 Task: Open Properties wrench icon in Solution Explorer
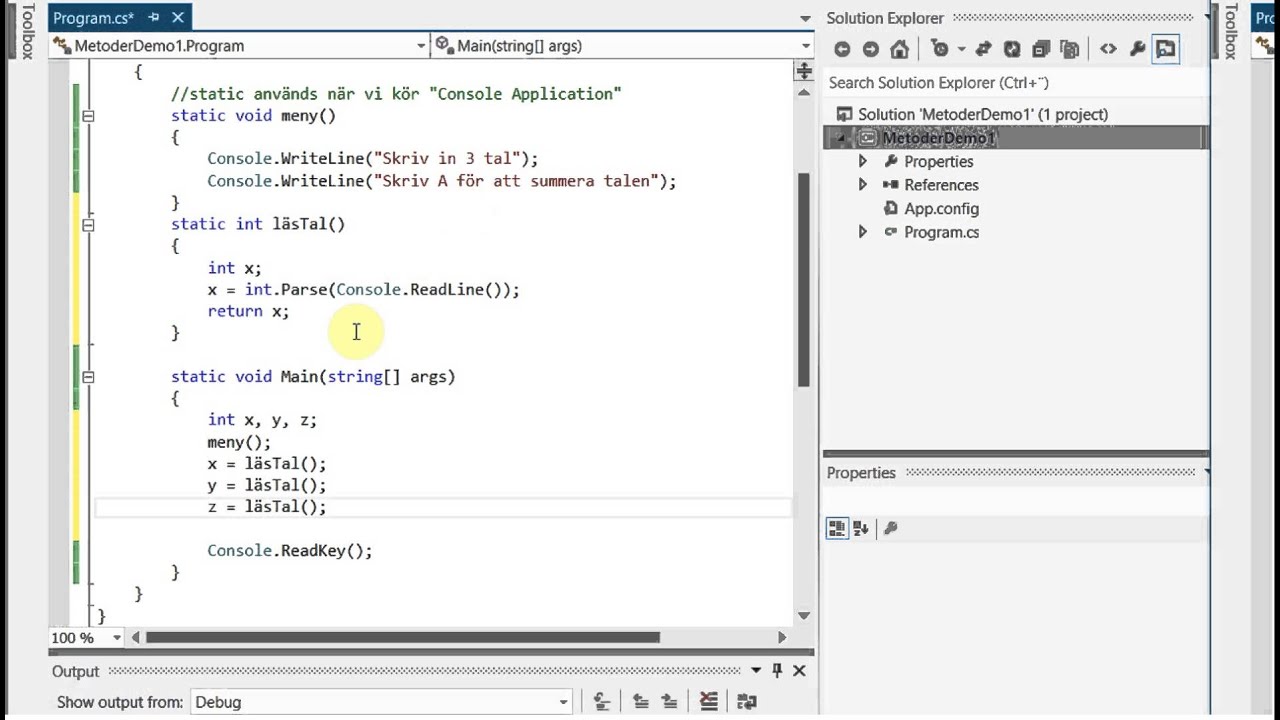(1137, 49)
